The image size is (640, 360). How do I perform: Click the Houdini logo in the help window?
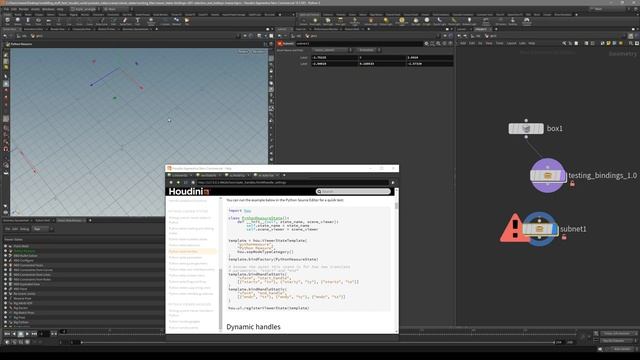189,191
